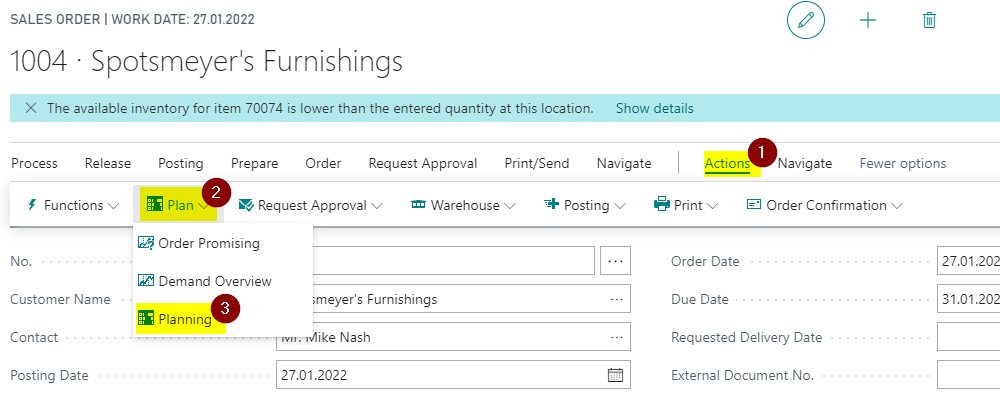The image size is (1000, 416).
Task: Click the plus new record icon
Action: tap(867, 20)
